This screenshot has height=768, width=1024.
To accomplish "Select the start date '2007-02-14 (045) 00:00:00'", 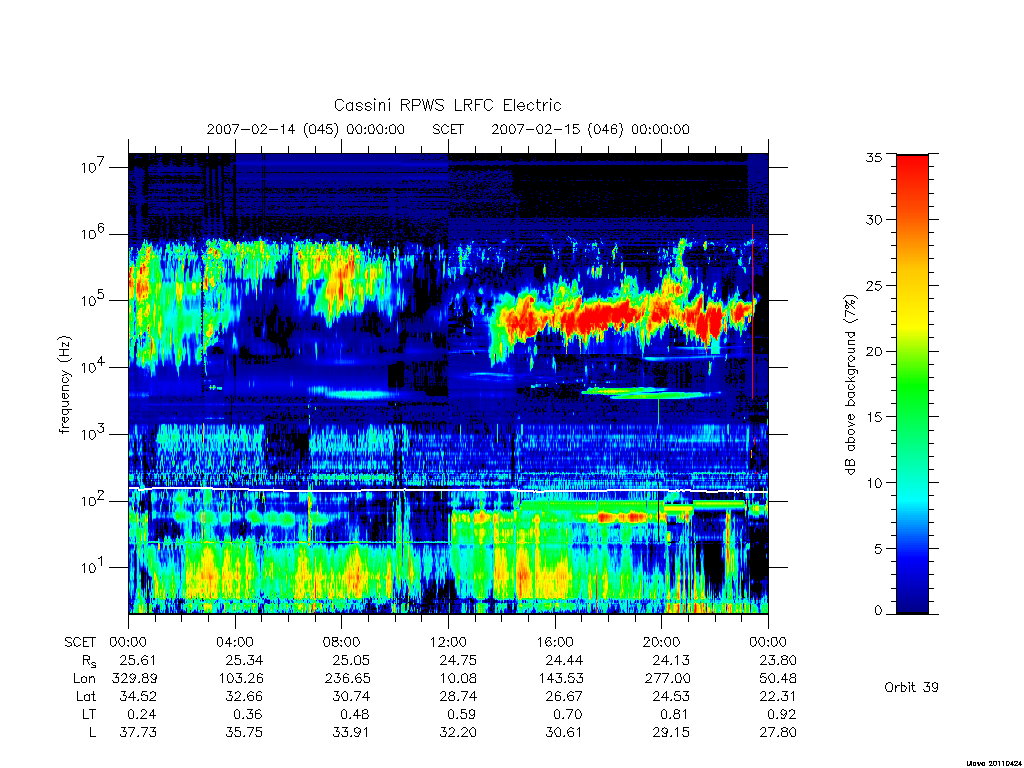I will 306,129.
